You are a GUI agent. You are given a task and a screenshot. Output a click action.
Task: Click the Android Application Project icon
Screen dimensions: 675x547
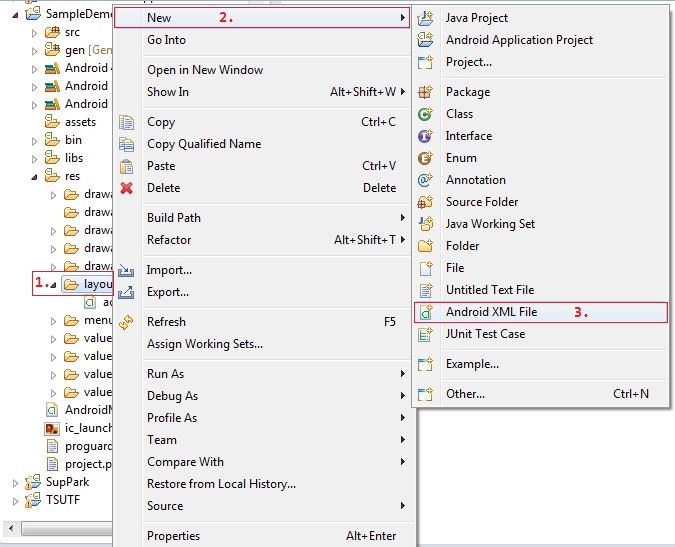[x=426, y=40]
